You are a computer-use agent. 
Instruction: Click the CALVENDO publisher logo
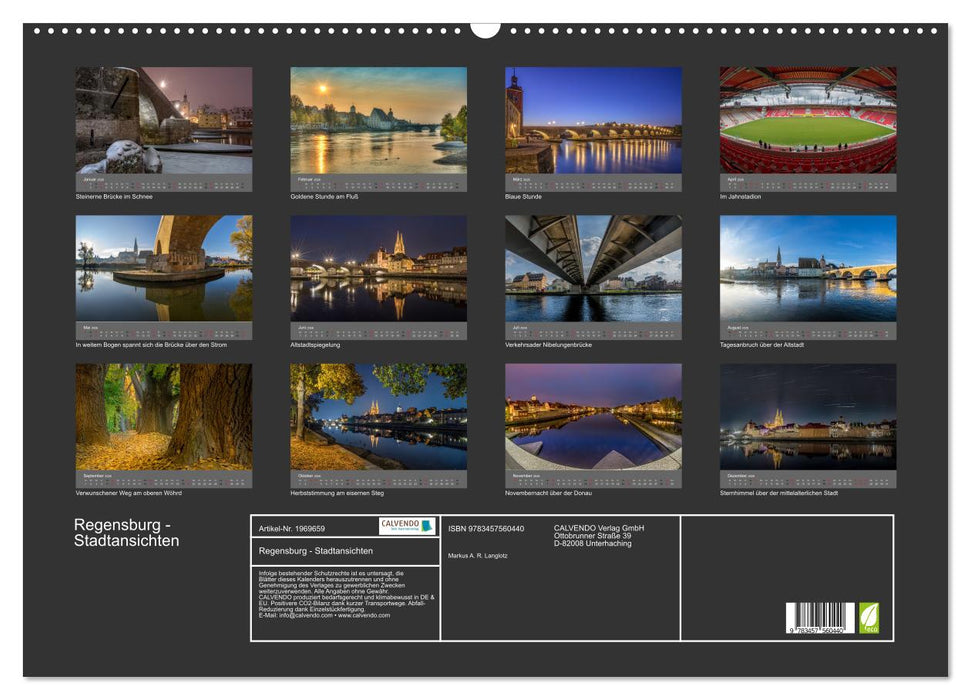(405, 525)
